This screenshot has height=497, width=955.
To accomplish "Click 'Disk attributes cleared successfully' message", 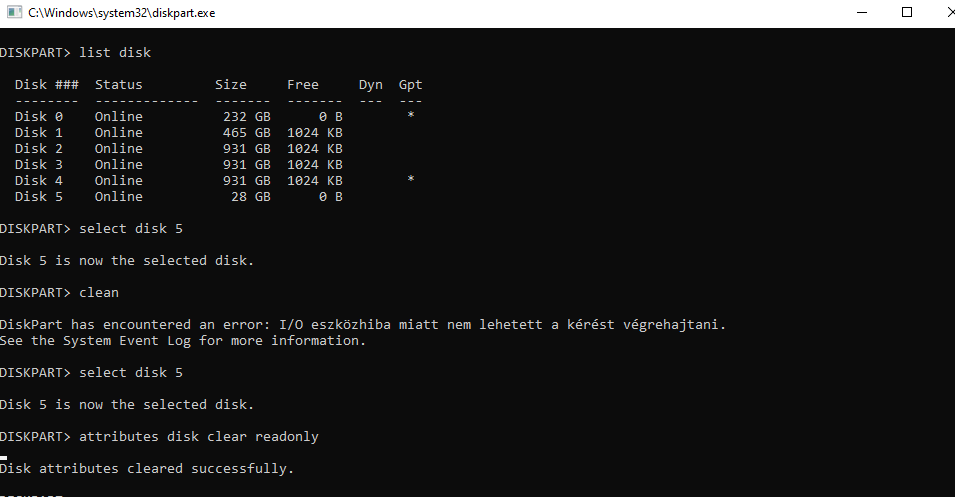I will [x=147, y=468].
